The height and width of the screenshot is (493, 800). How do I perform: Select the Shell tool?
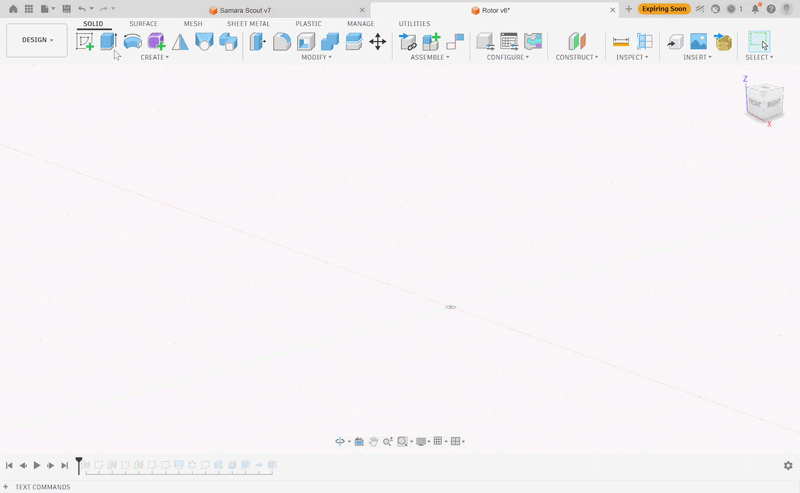click(x=306, y=41)
